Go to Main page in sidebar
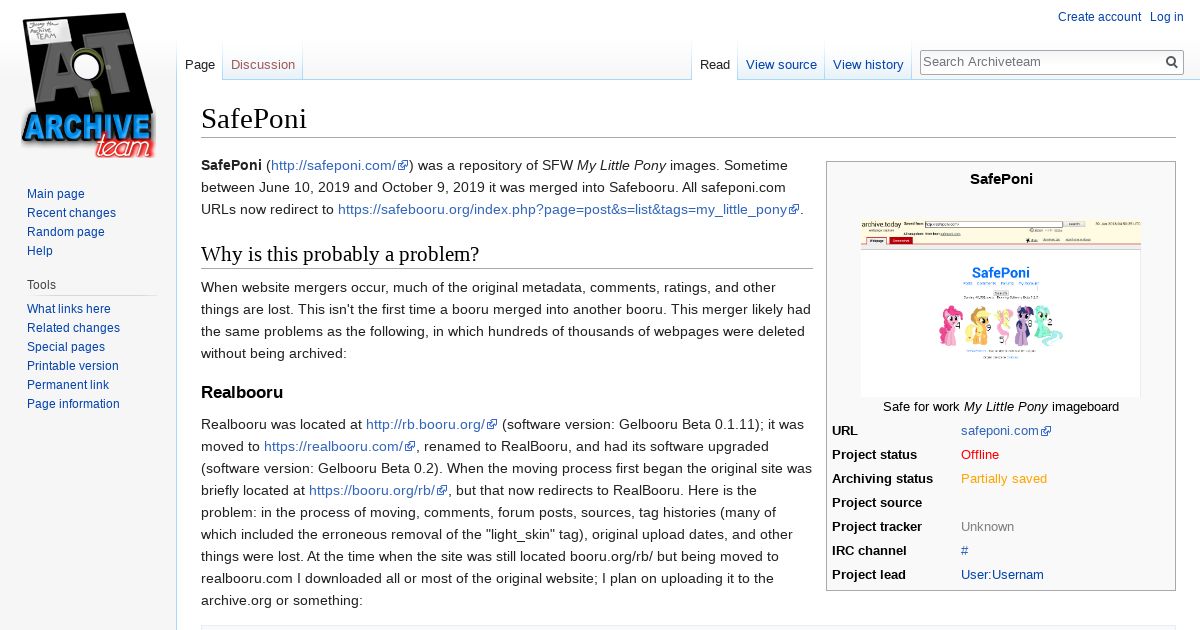This screenshot has height=630, width=1200. [56, 194]
